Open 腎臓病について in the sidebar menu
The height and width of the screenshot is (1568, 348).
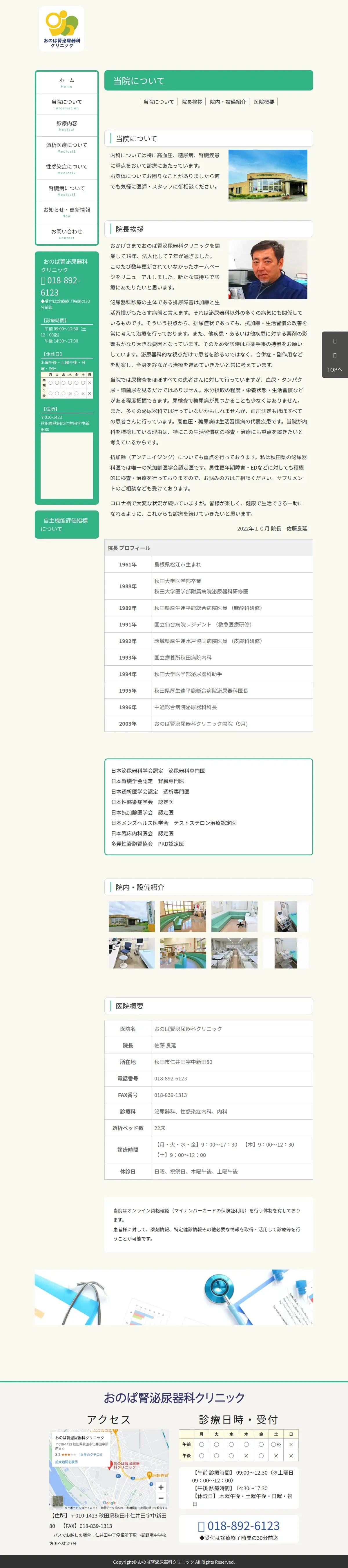[x=67, y=191]
